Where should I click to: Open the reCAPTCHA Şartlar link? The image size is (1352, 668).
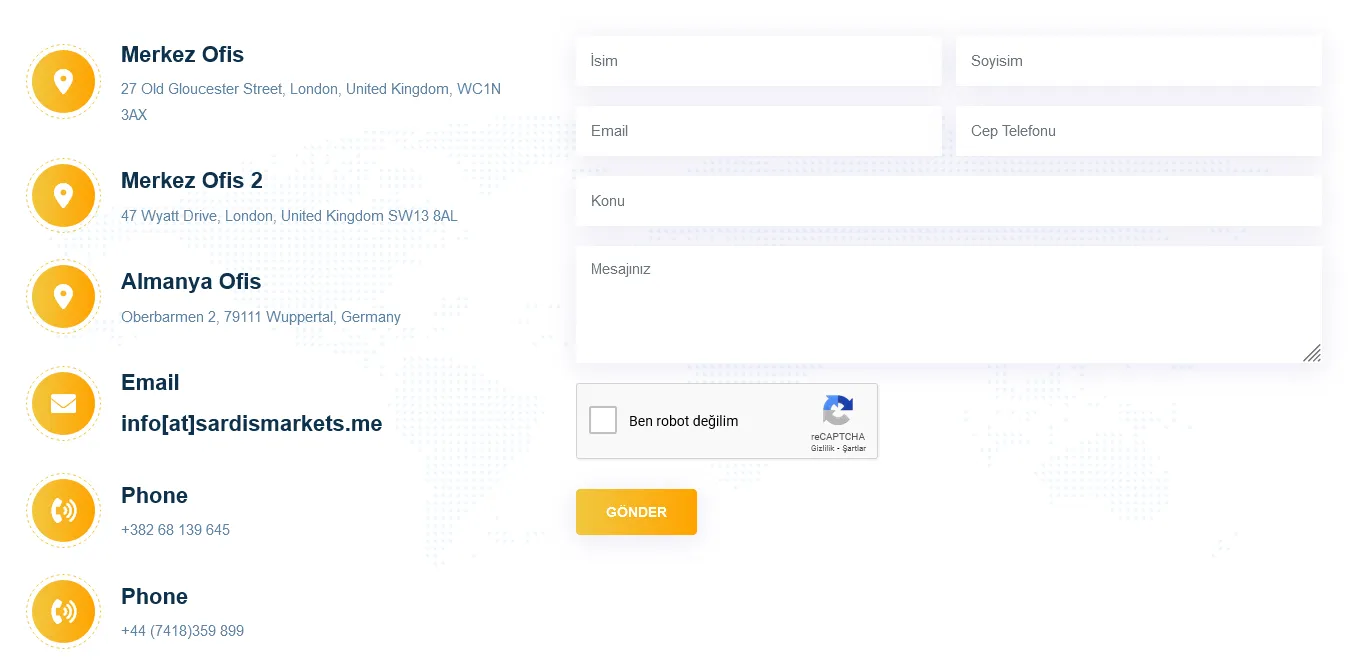pos(855,449)
